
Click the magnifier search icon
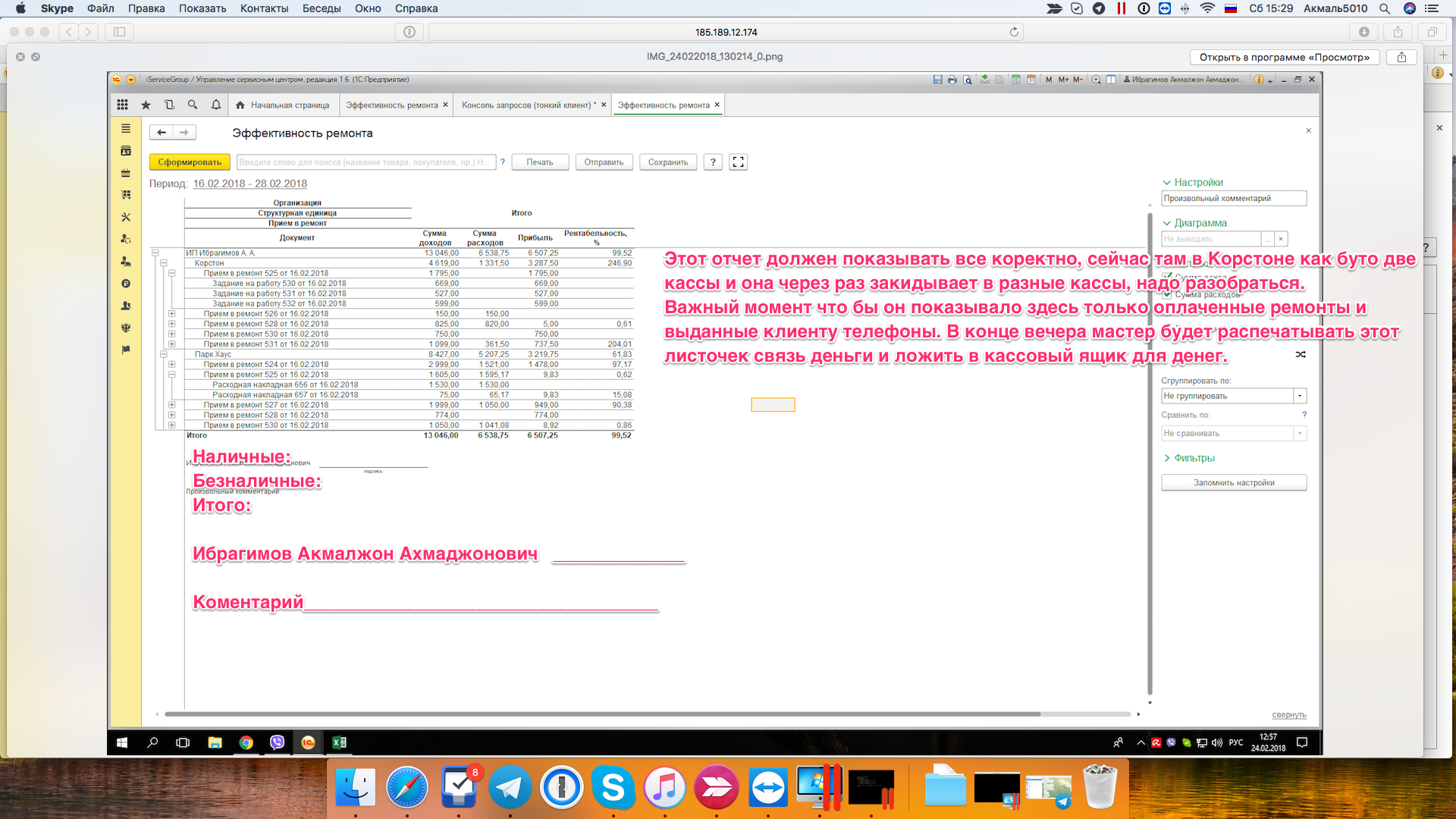(x=193, y=105)
